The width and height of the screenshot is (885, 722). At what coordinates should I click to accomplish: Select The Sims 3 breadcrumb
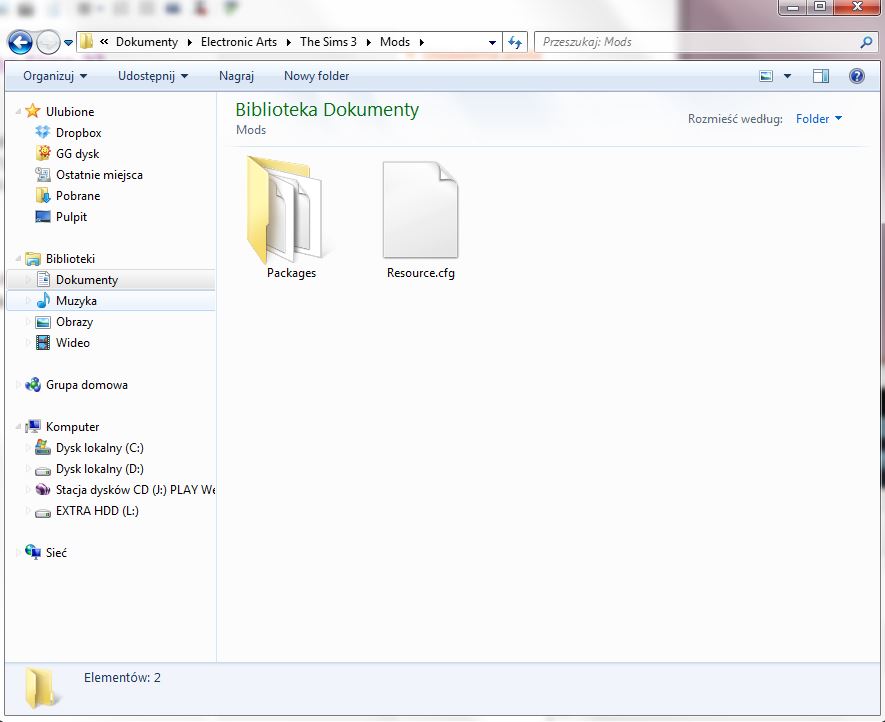click(x=328, y=42)
